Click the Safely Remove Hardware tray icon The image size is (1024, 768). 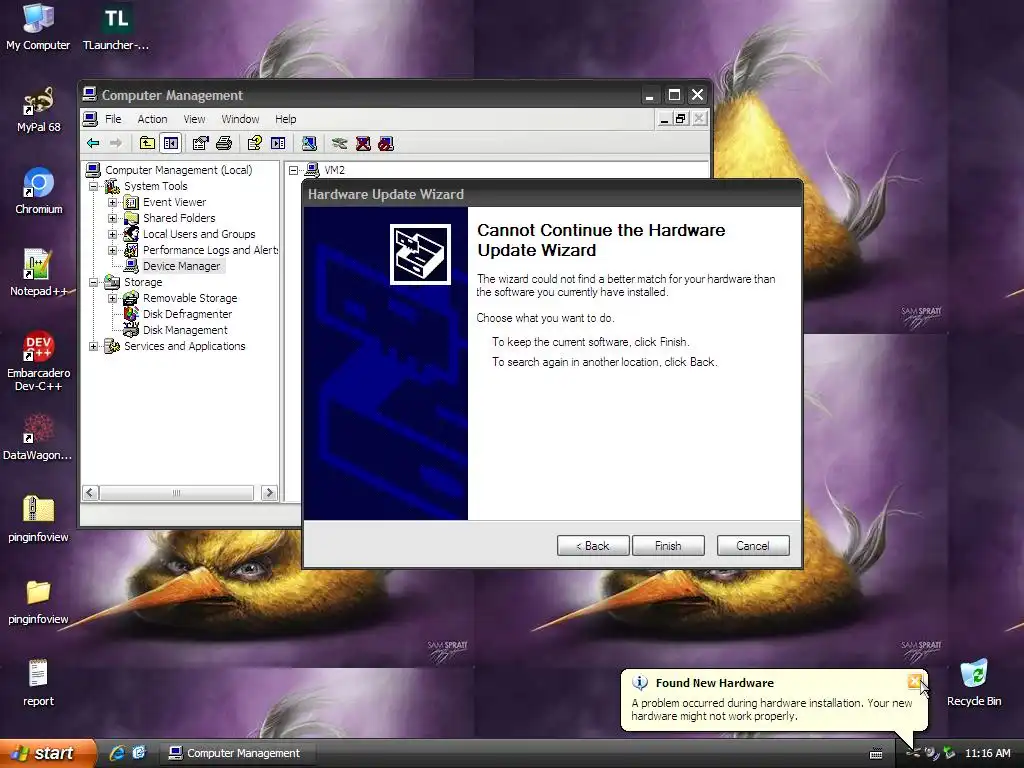tap(948, 753)
